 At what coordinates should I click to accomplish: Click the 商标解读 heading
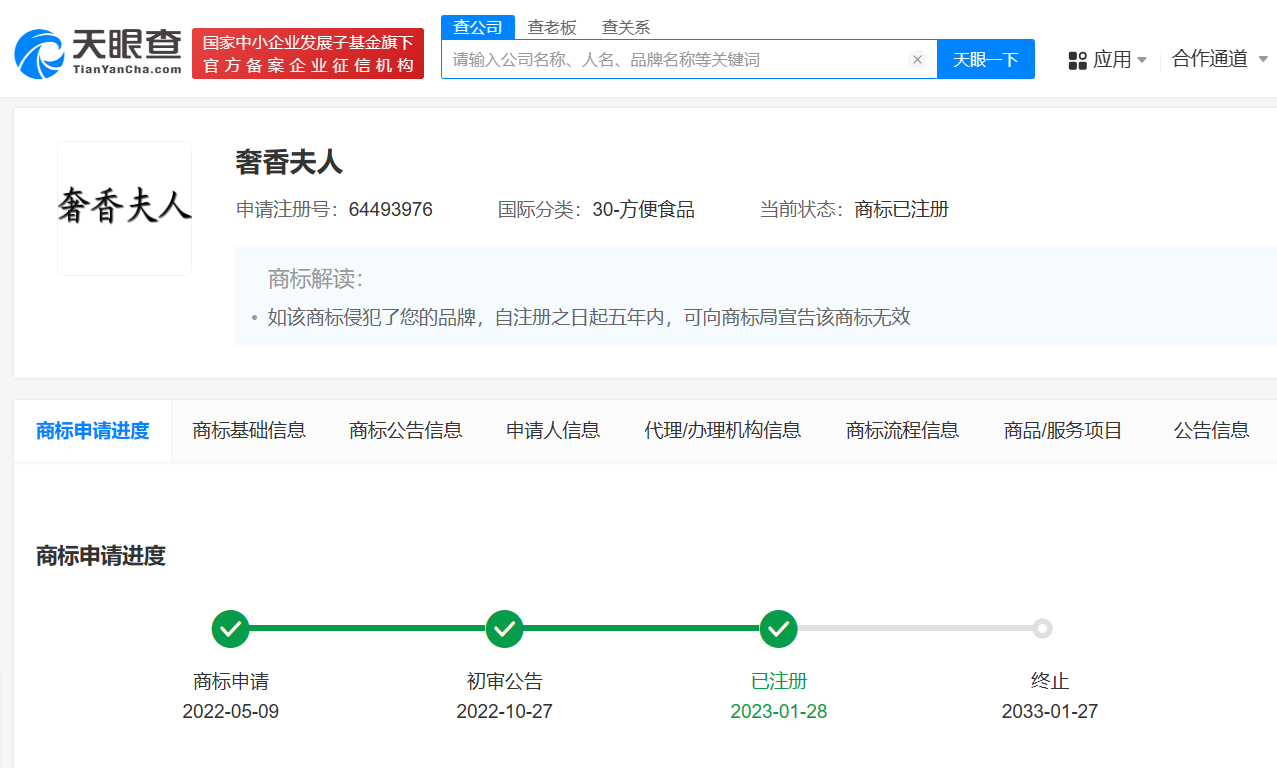tap(316, 279)
